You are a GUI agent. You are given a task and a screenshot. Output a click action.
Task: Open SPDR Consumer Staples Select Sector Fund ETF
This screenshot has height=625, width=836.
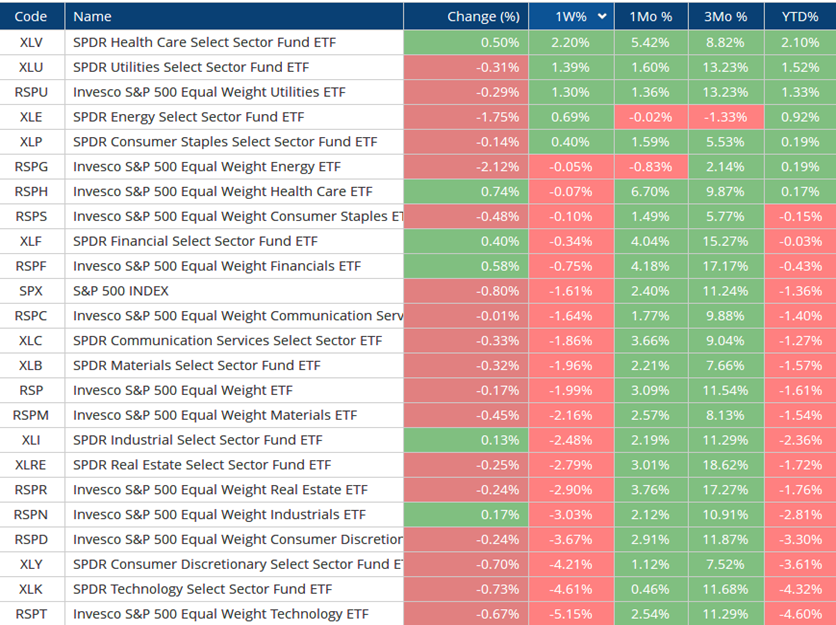225,142
